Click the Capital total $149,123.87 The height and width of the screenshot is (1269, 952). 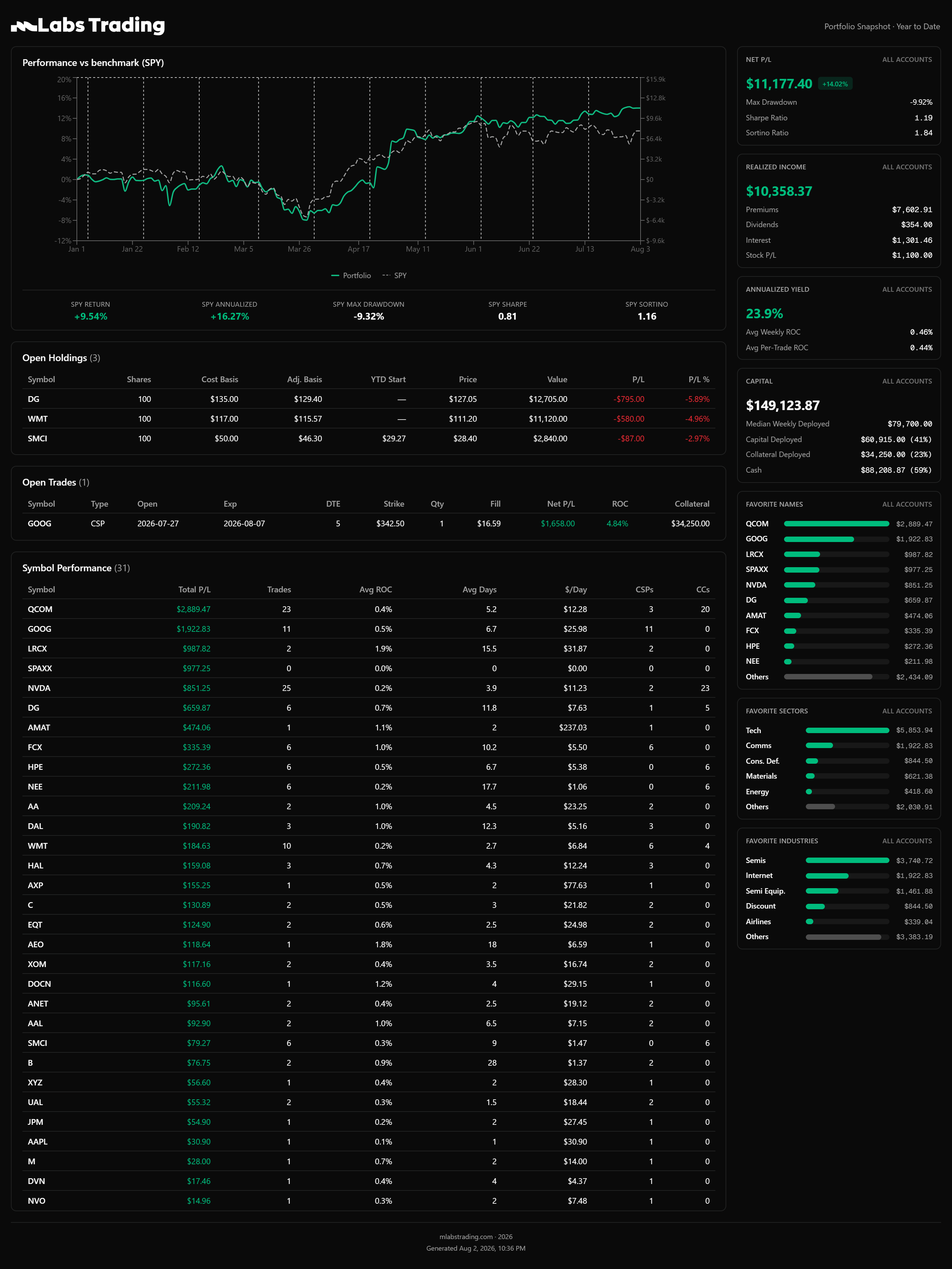tap(782, 405)
